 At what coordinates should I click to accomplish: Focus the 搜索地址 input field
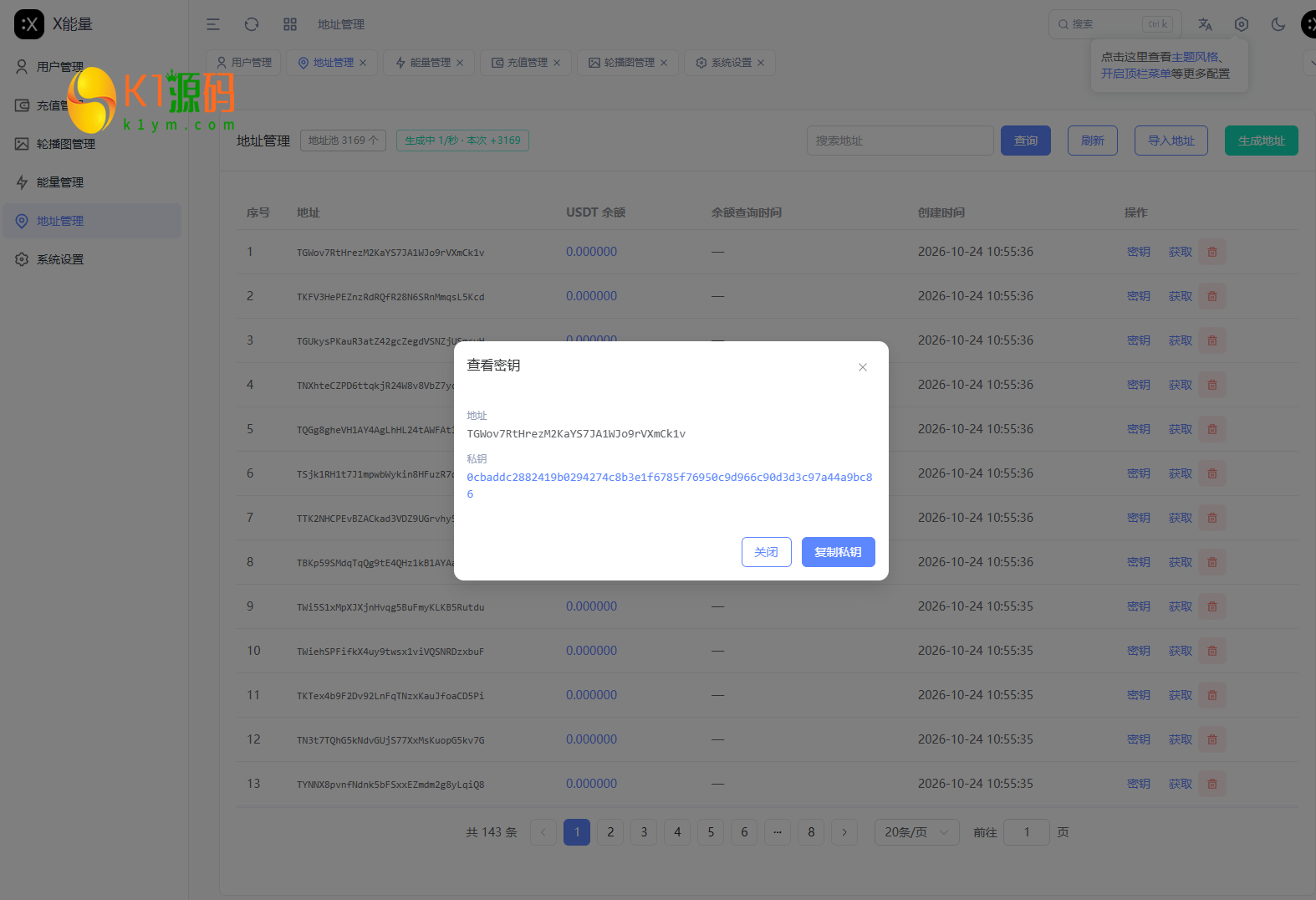tap(900, 141)
